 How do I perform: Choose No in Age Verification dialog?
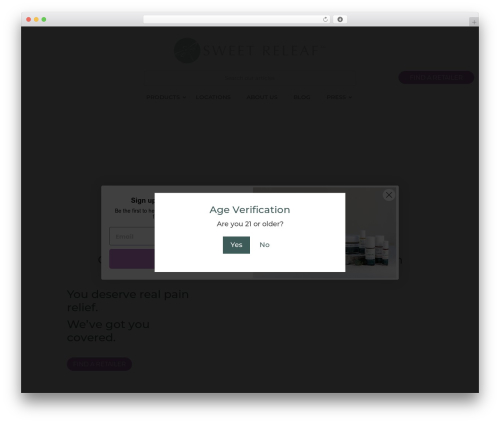click(x=264, y=245)
